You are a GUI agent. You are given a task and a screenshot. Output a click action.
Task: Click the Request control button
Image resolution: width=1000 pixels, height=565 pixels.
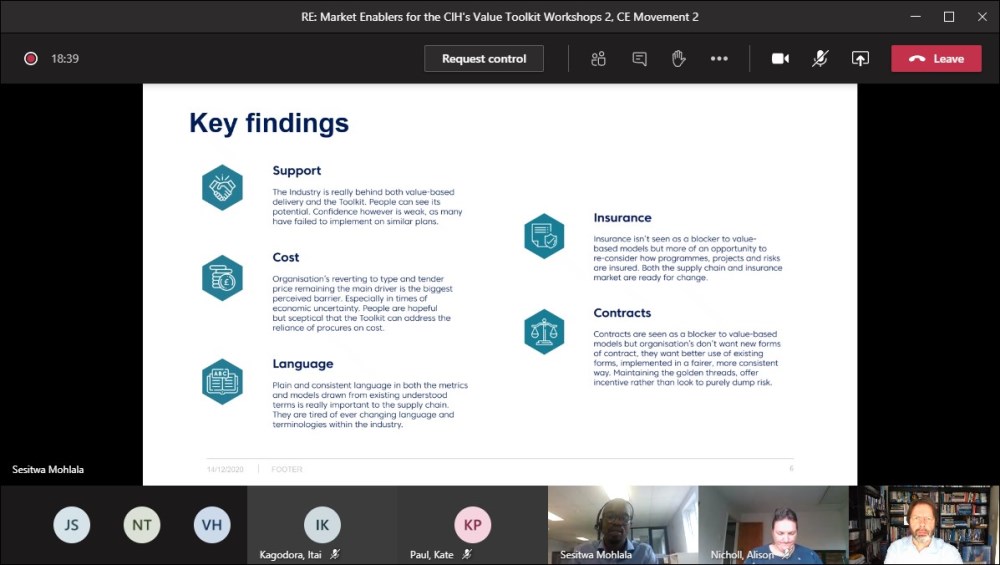point(484,59)
